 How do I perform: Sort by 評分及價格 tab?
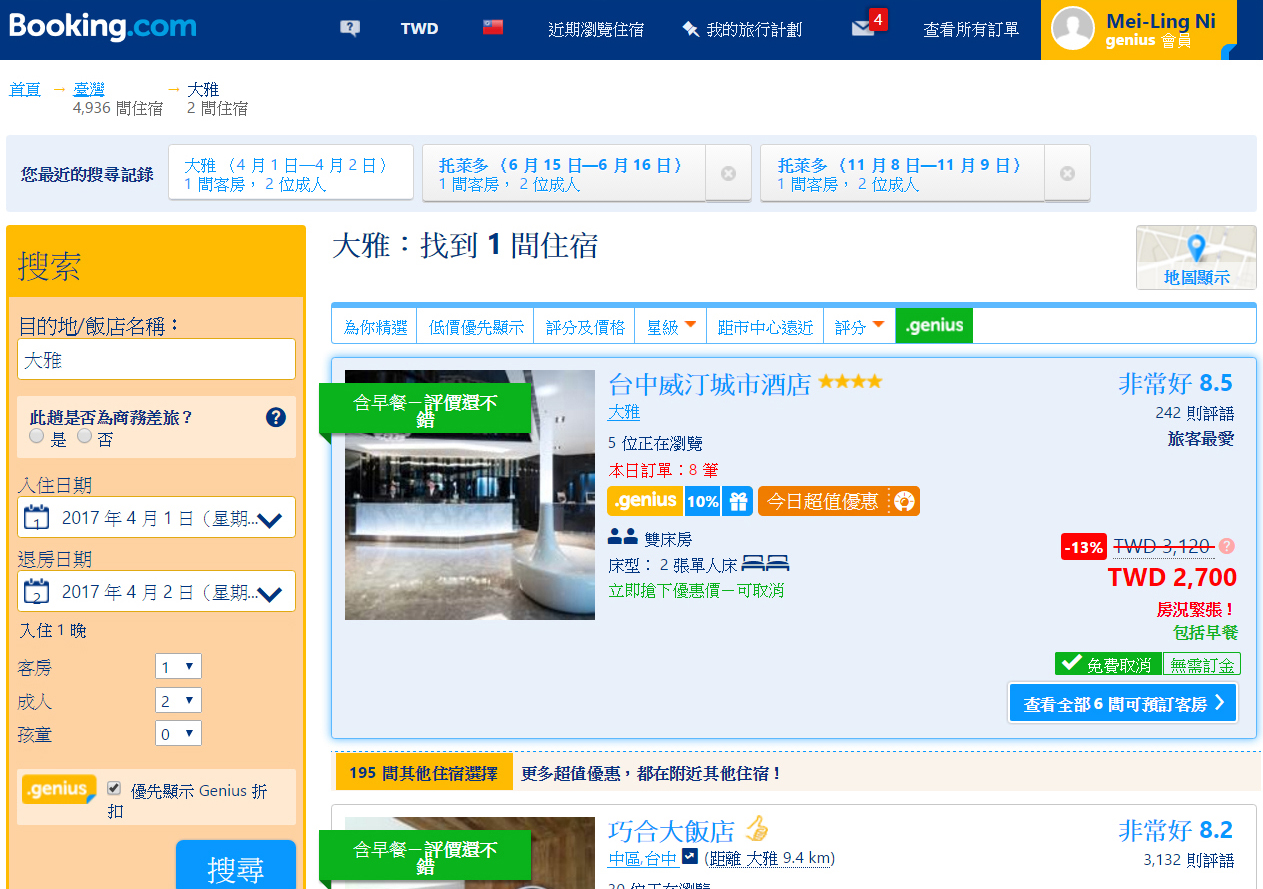(585, 326)
